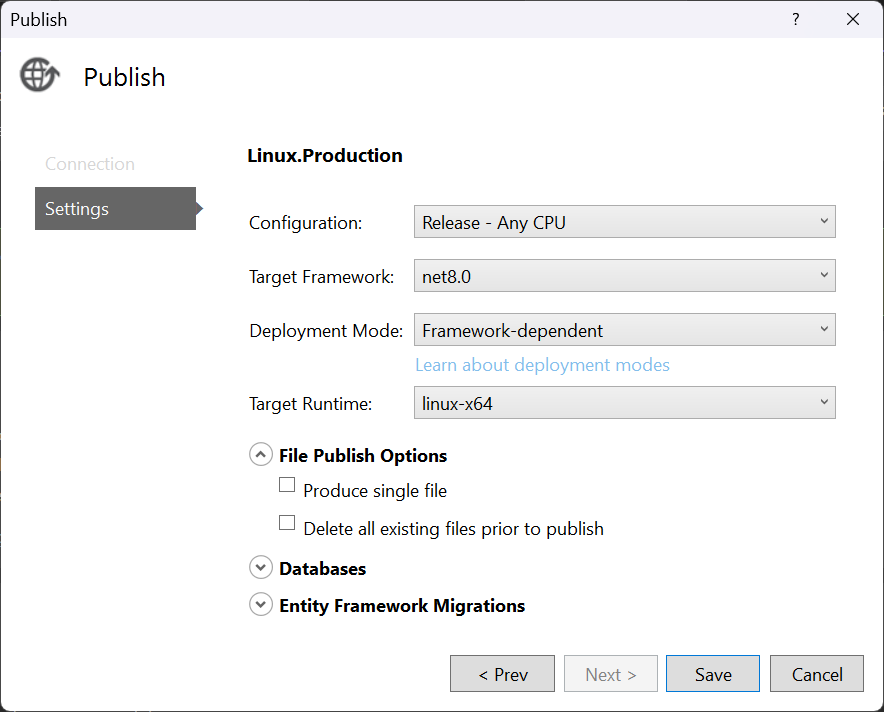The image size is (884, 712).
Task: Click the help question mark button
Action: (x=796, y=19)
